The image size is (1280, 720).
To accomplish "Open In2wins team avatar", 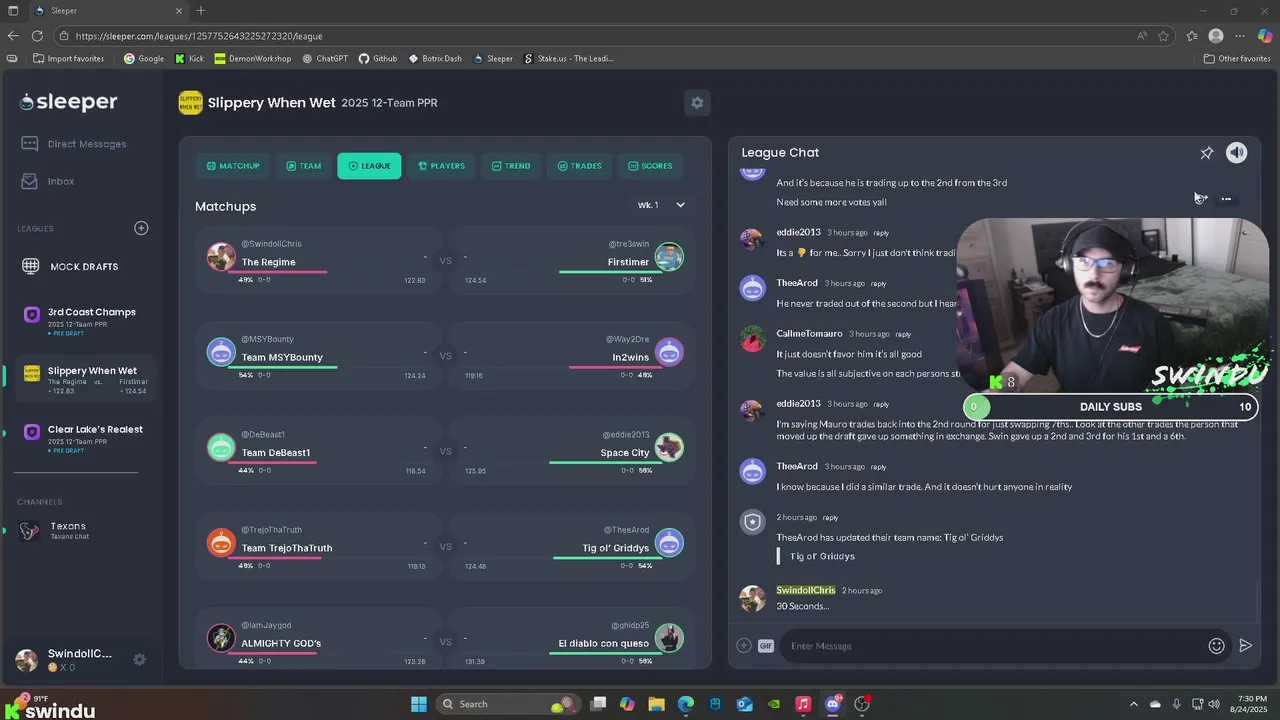I will (x=669, y=352).
